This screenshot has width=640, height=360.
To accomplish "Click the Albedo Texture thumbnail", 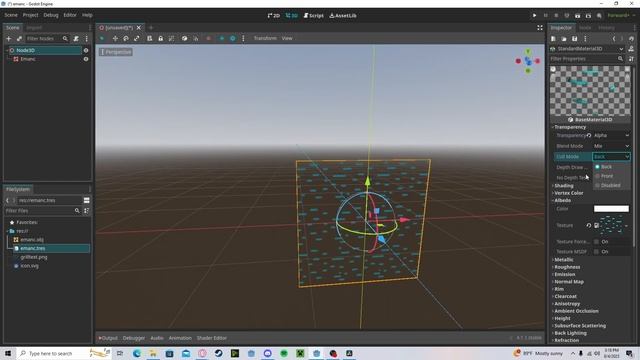I will pos(611,225).
